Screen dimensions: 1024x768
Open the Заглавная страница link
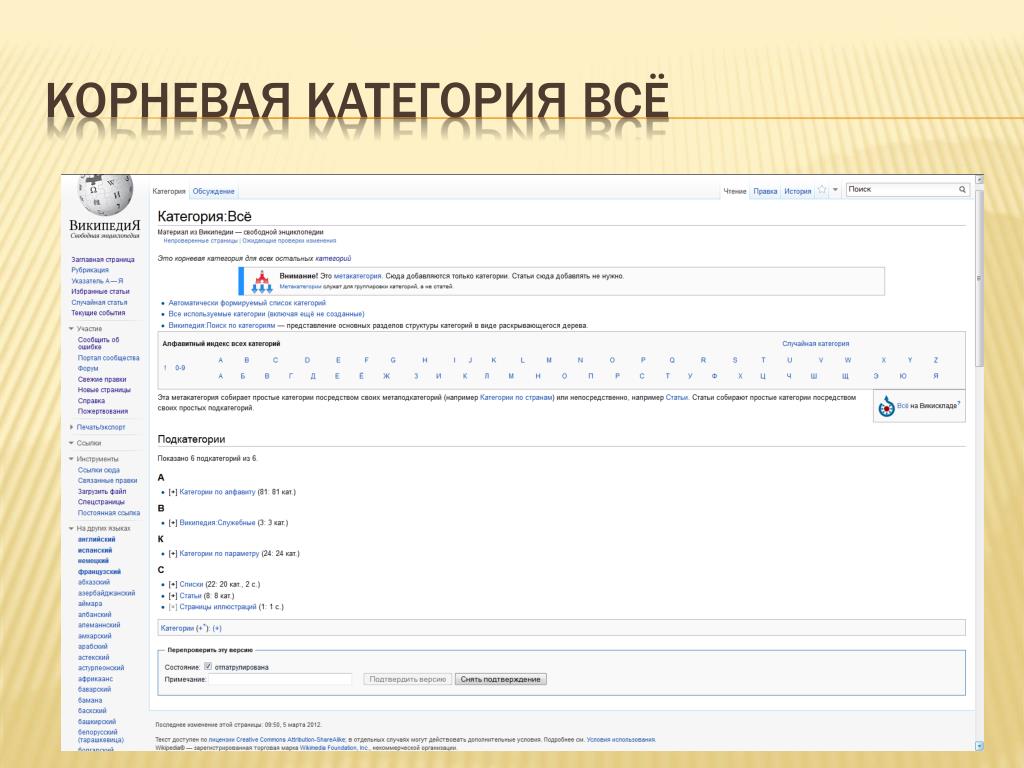pyautogui.click(x=103, y=260)
